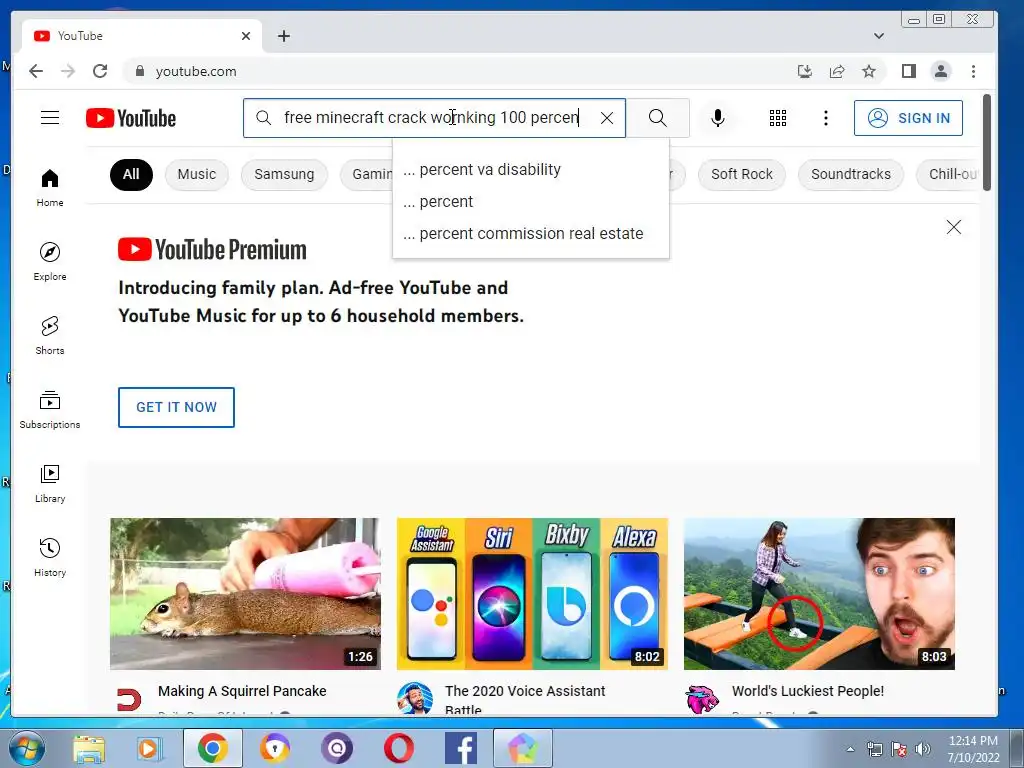Show hidden system tray icons
Screen dimensions: 1024x768
coord(850,749)
